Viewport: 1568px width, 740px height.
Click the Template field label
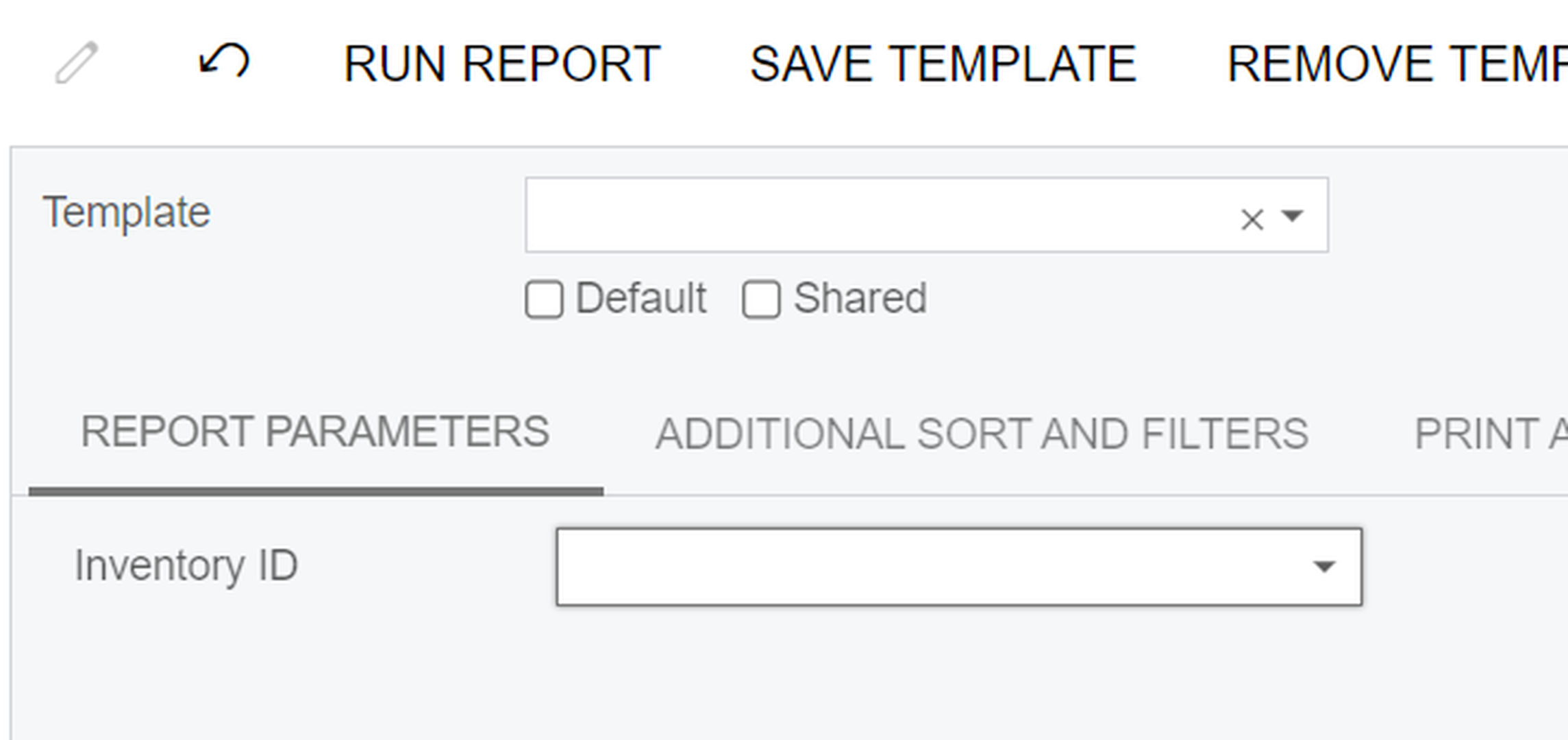126,212
